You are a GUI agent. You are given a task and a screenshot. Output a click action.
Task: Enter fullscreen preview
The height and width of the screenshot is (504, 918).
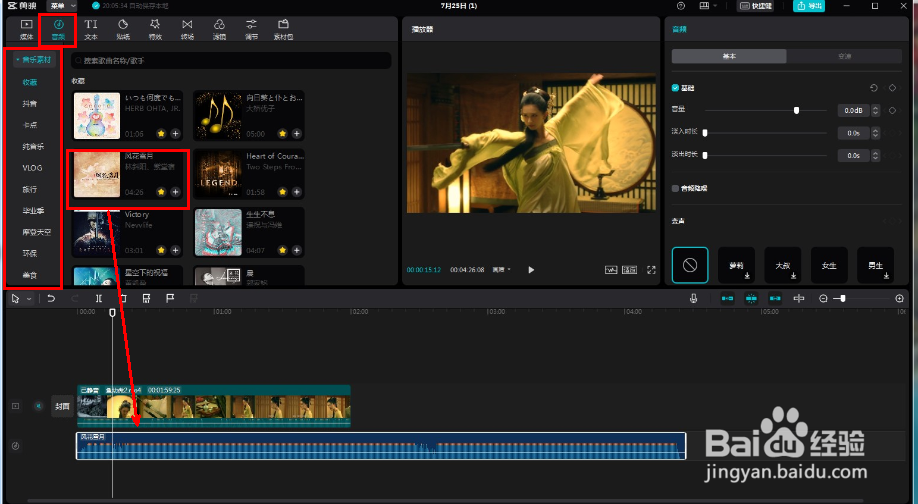pyautogui.click(x=651, y=270)
